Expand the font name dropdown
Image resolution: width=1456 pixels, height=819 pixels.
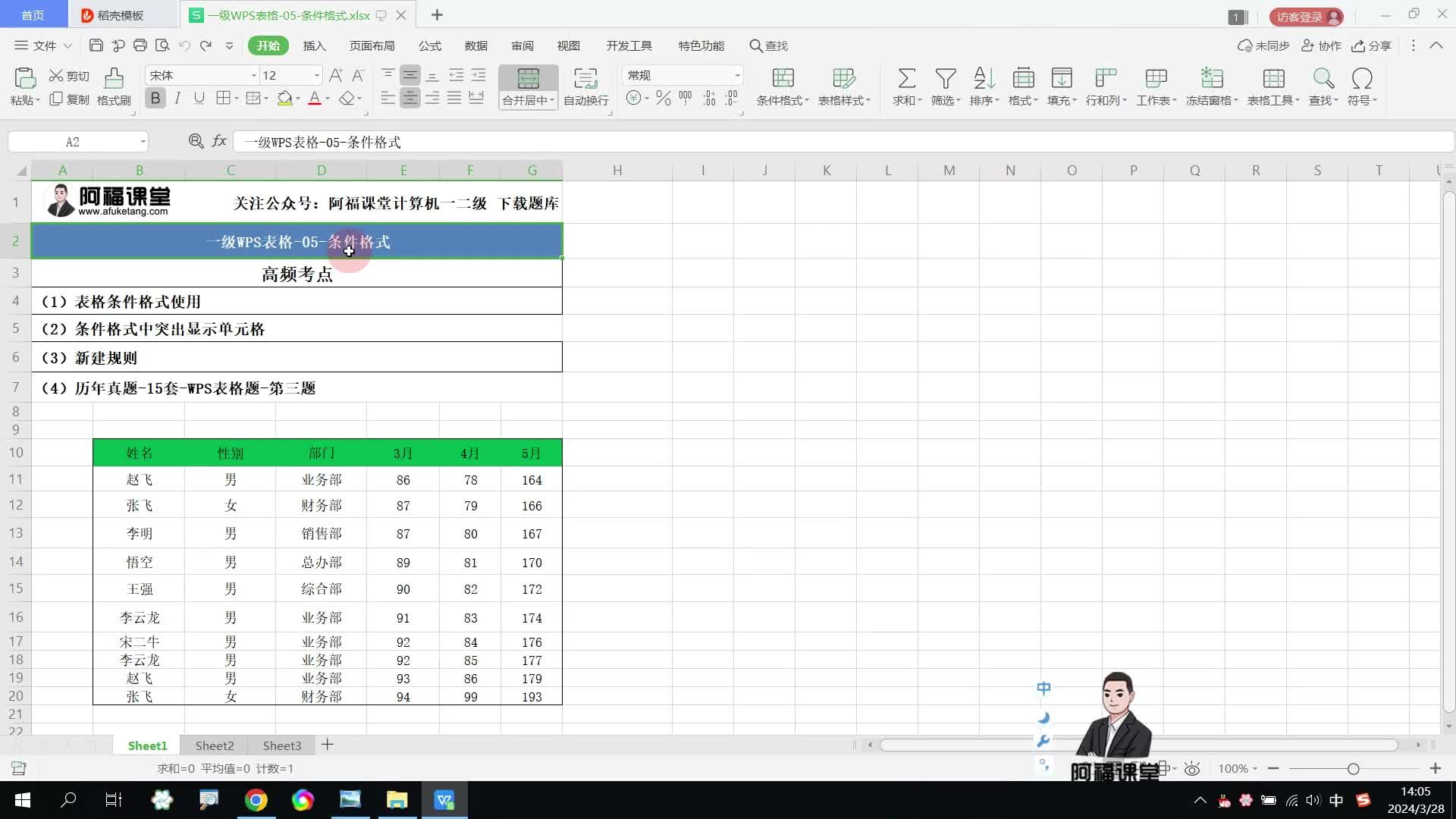click(x=254, y=76)
